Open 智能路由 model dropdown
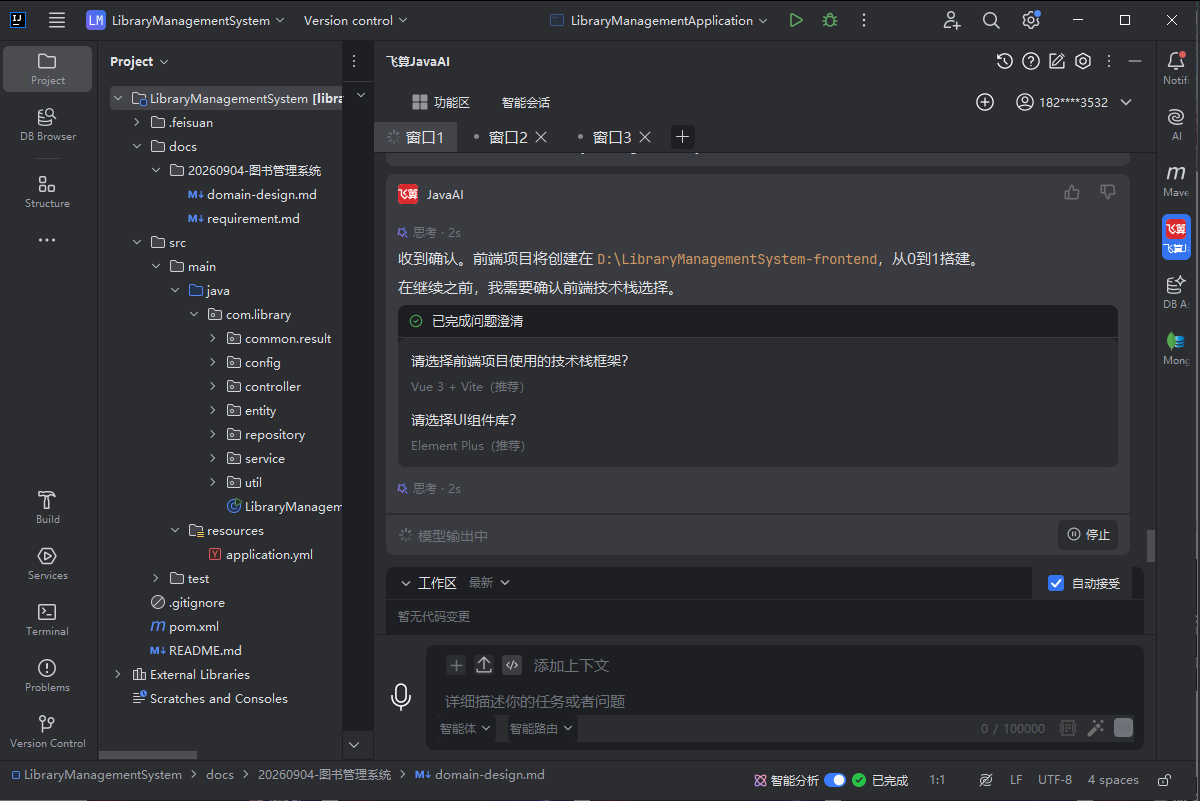 coord(541,728)
